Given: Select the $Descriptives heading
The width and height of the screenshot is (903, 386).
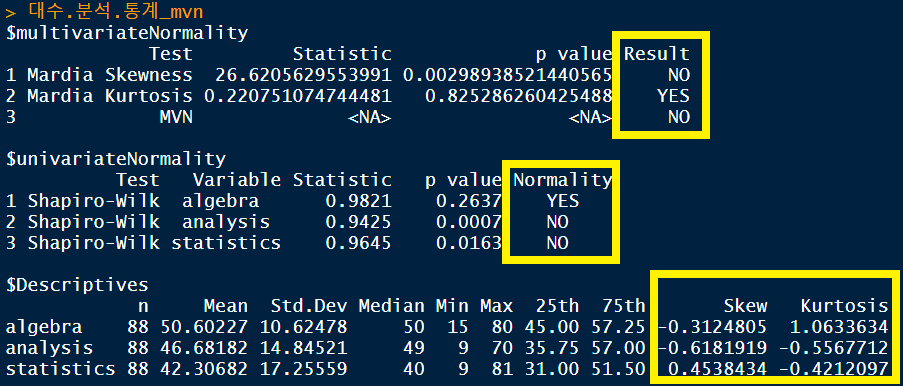Looking at the screenshot, I should [x=77, y=285].
